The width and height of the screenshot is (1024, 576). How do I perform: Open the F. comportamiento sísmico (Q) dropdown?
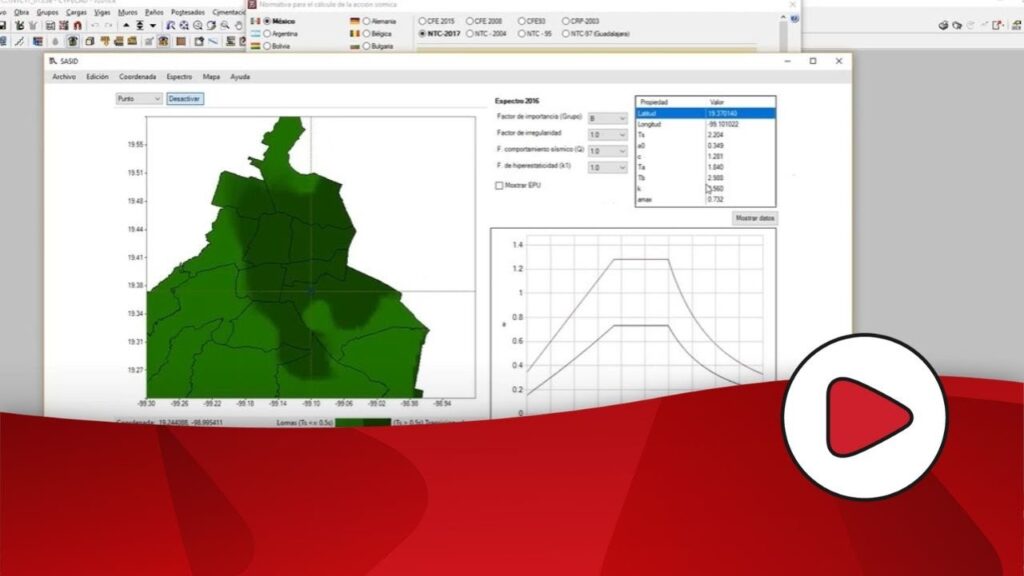click(608, 151)
